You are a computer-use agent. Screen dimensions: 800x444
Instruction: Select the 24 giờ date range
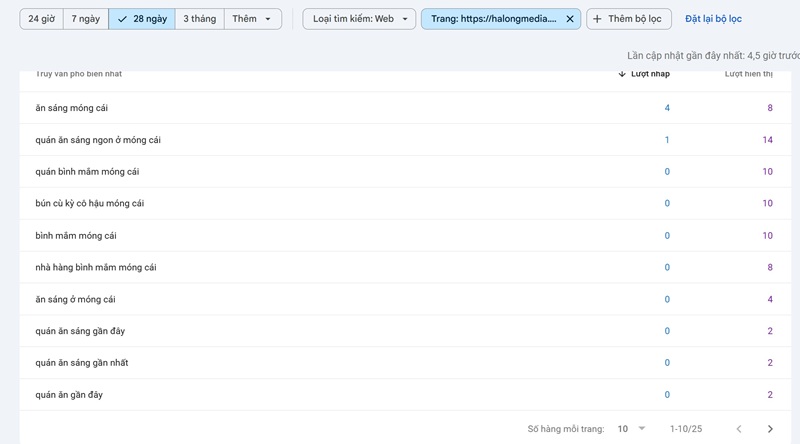point(41,19)
